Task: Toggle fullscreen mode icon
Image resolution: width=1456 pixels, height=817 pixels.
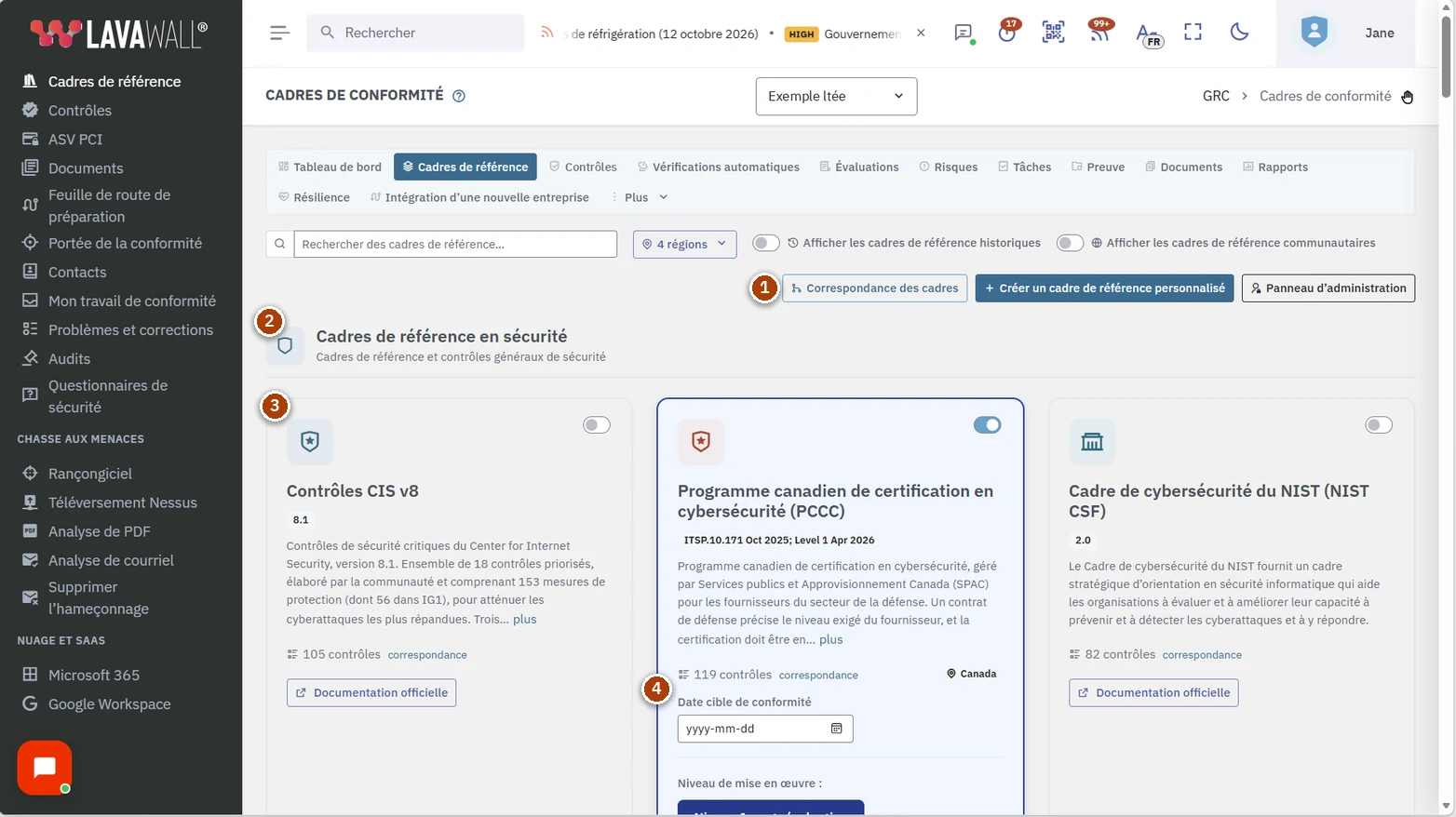Action: [x=1193, y=33]
